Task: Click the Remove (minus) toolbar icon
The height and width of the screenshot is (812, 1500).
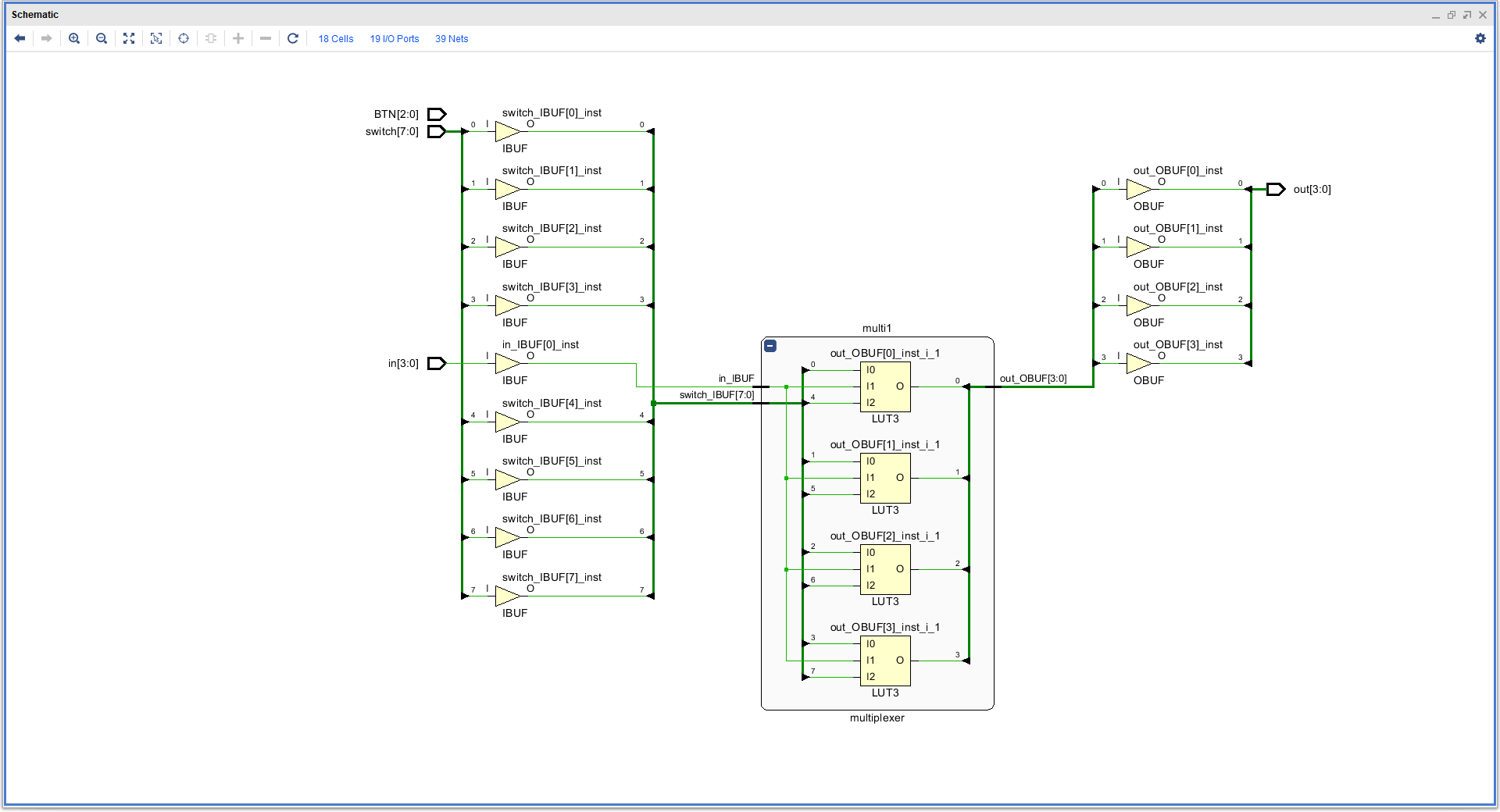Action: point(266,38)
